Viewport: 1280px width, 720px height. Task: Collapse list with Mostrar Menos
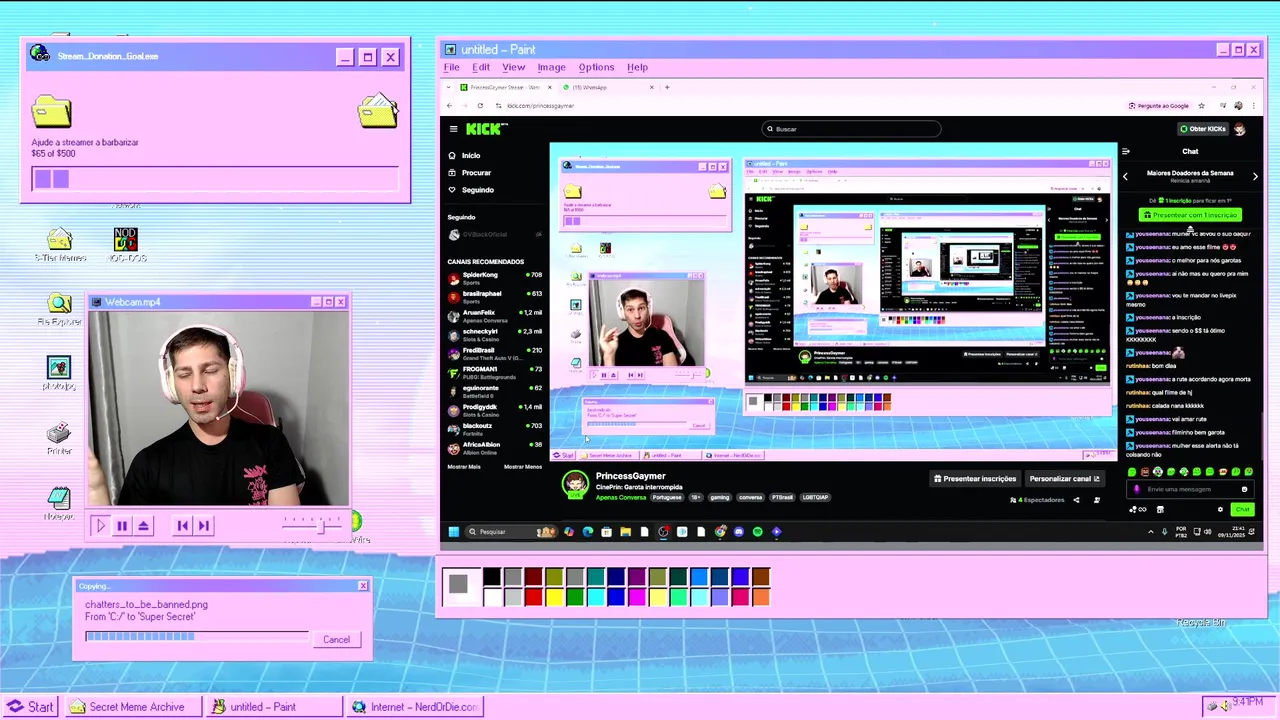523,466
